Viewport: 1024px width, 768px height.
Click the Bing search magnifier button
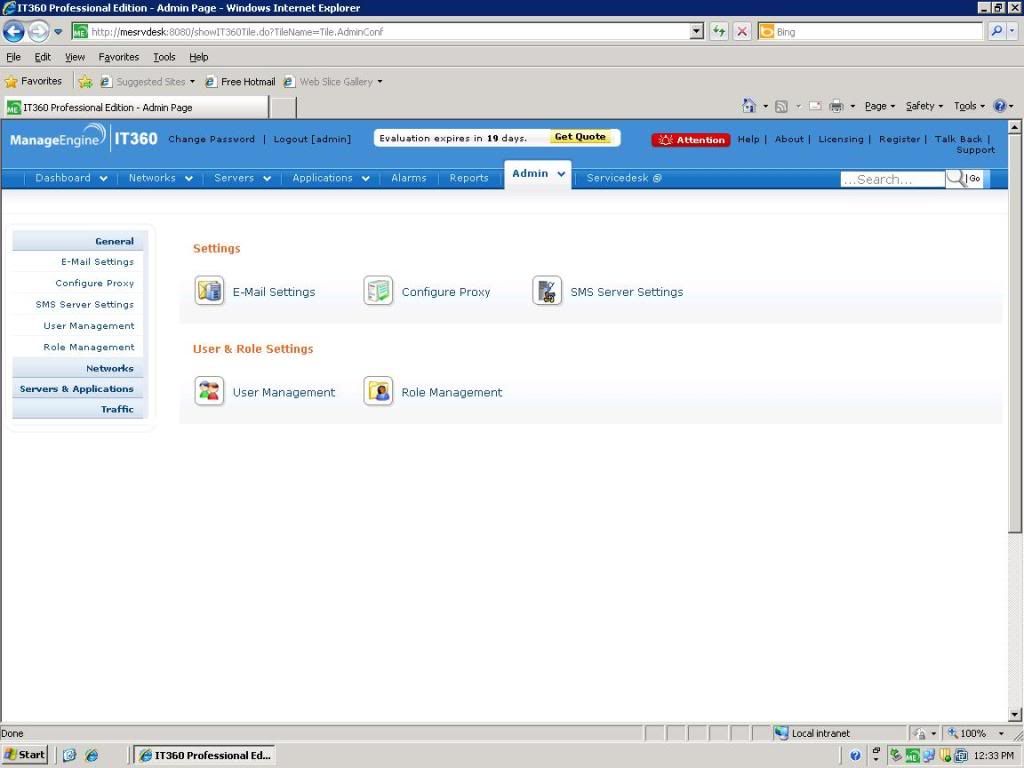pyautogui.click(x=997, y=31)
